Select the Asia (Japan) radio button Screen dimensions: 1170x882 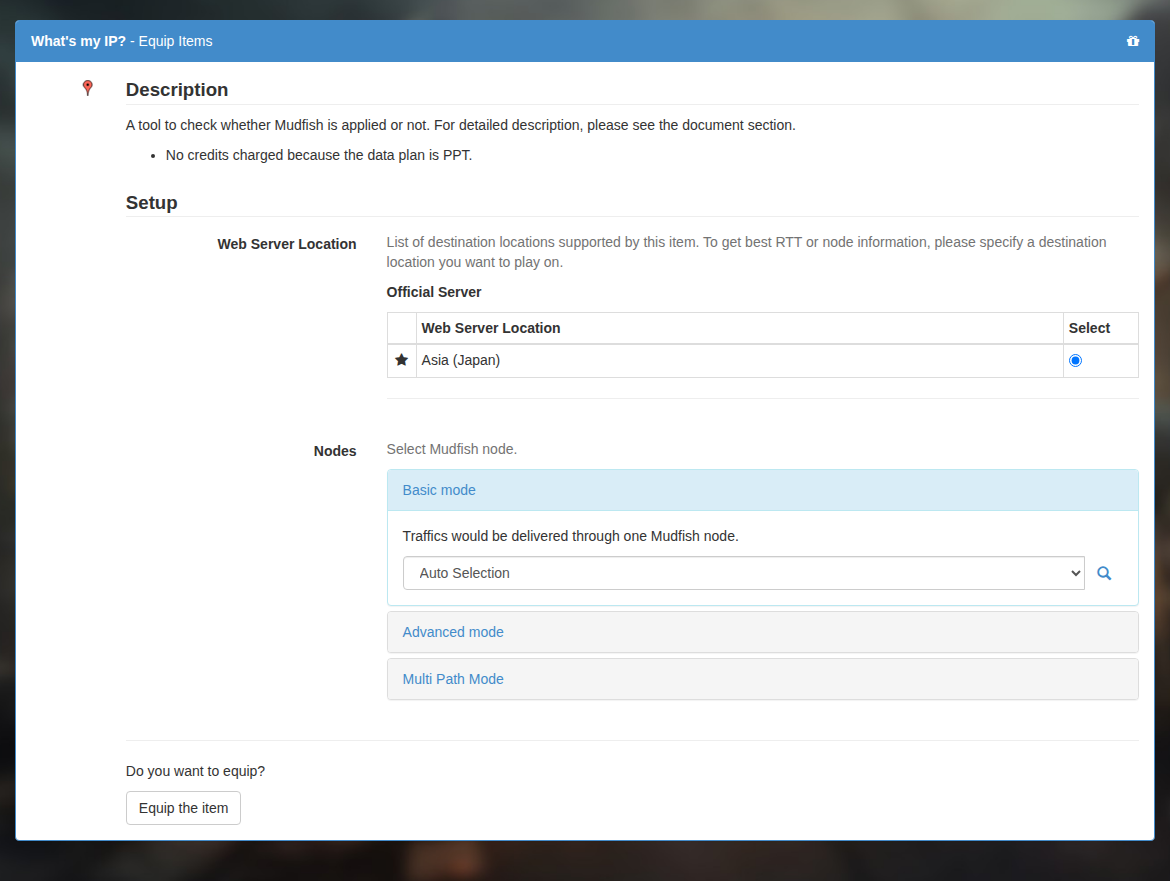[x=1075, y=360]
